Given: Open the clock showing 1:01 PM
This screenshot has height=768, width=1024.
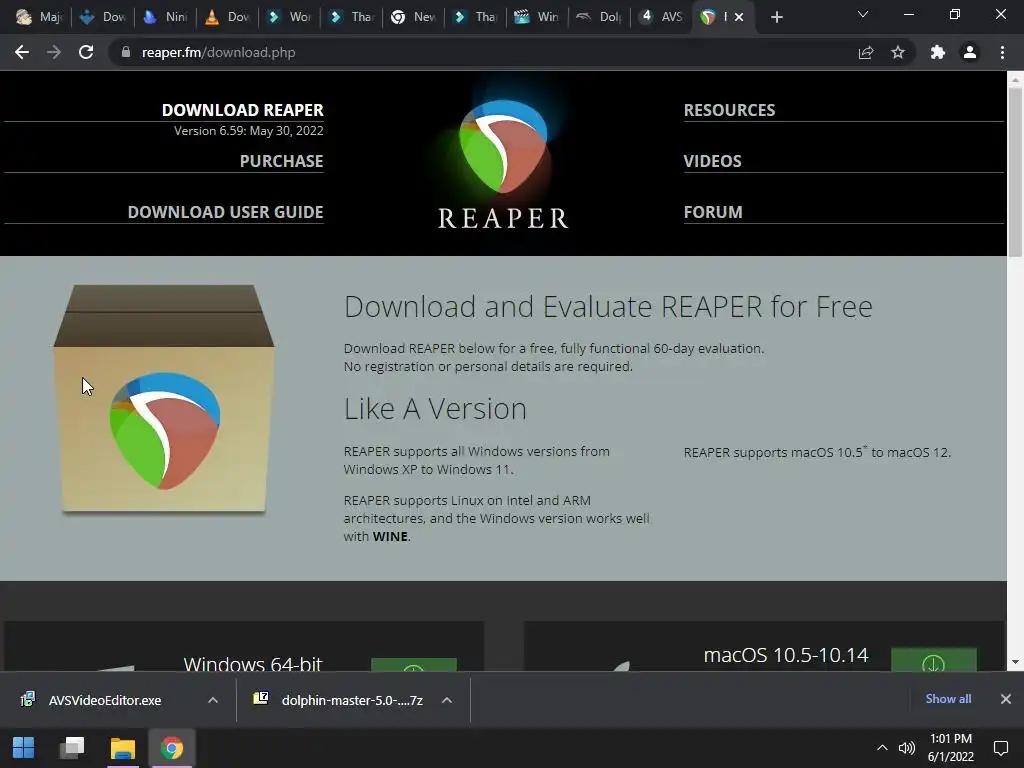Looking at the screenshot, I should pyautogui.click(x=951, y=748).
